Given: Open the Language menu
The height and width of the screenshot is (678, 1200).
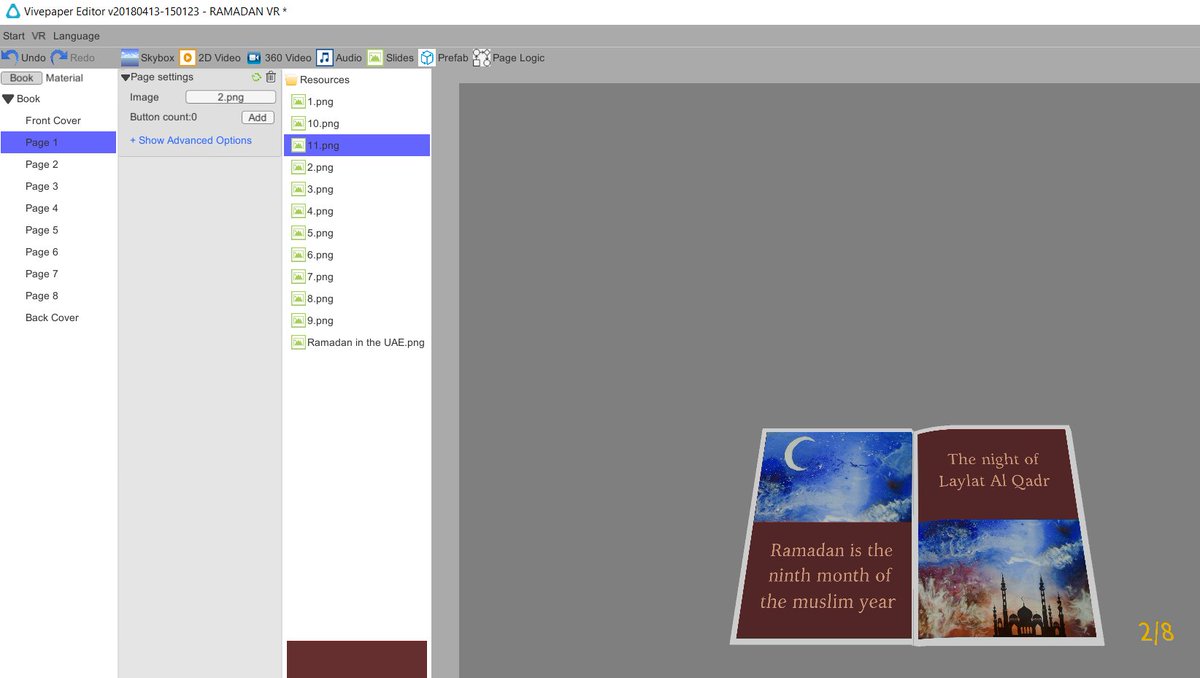Looking at the screenshot, I should point(76,36).
